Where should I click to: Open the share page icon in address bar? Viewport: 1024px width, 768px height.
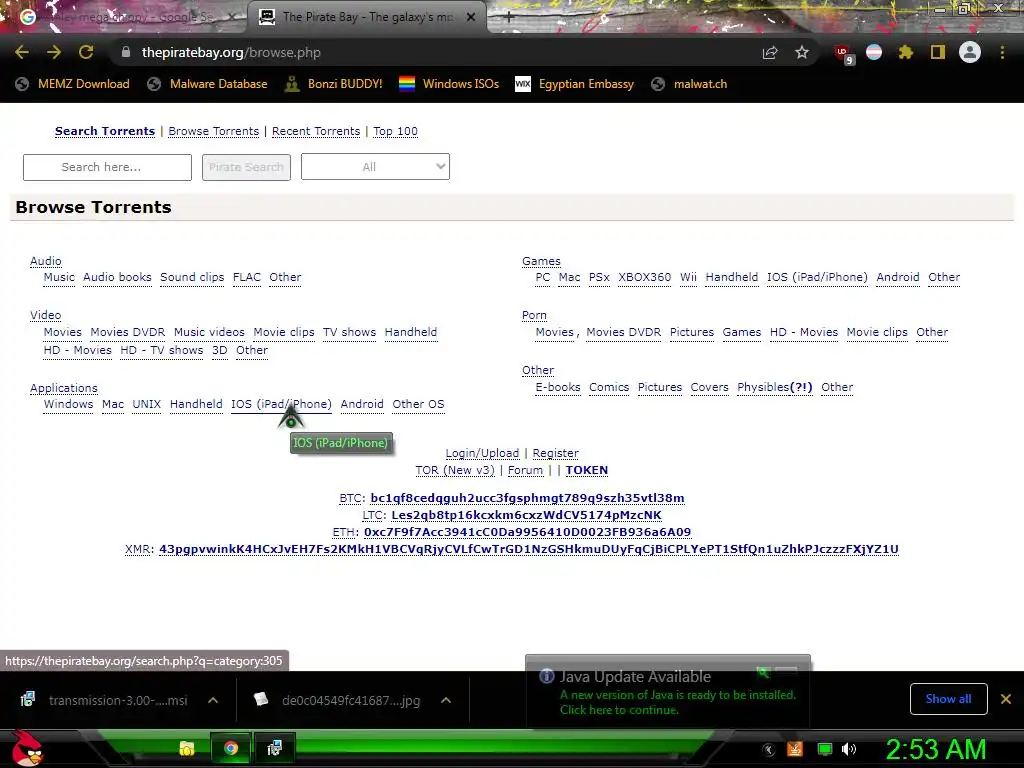click(770, 53)
